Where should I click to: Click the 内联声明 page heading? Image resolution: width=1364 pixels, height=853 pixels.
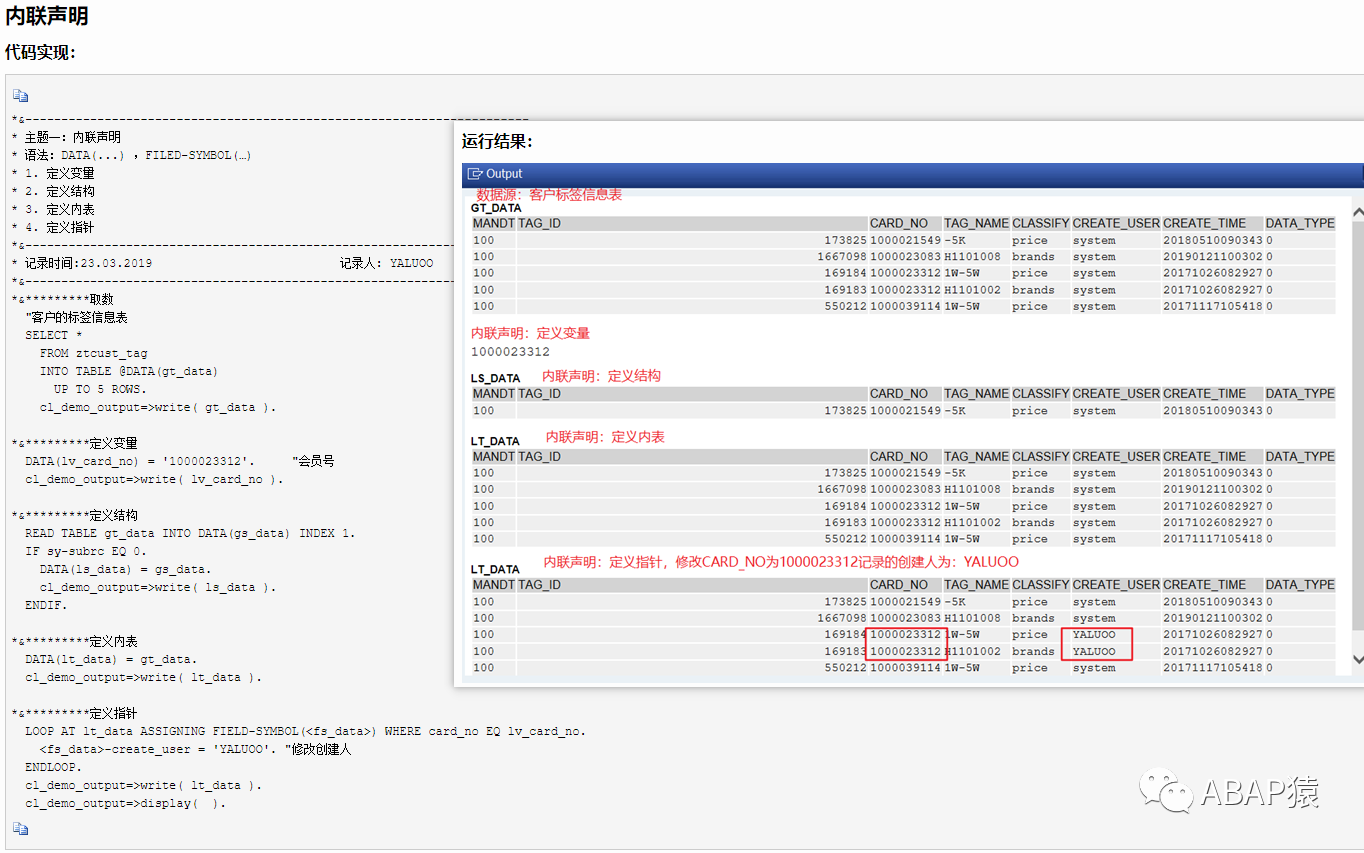point(46,15)
